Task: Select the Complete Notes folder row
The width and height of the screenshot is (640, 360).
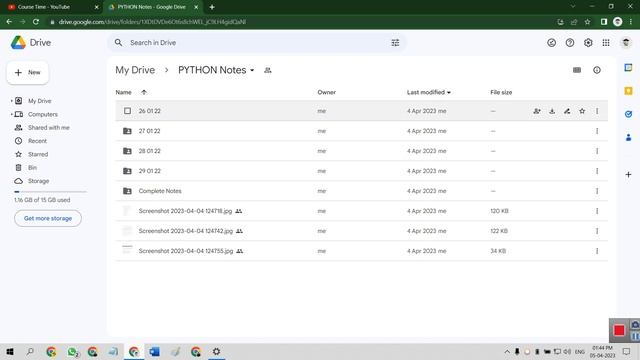Action: coord(361,191)
